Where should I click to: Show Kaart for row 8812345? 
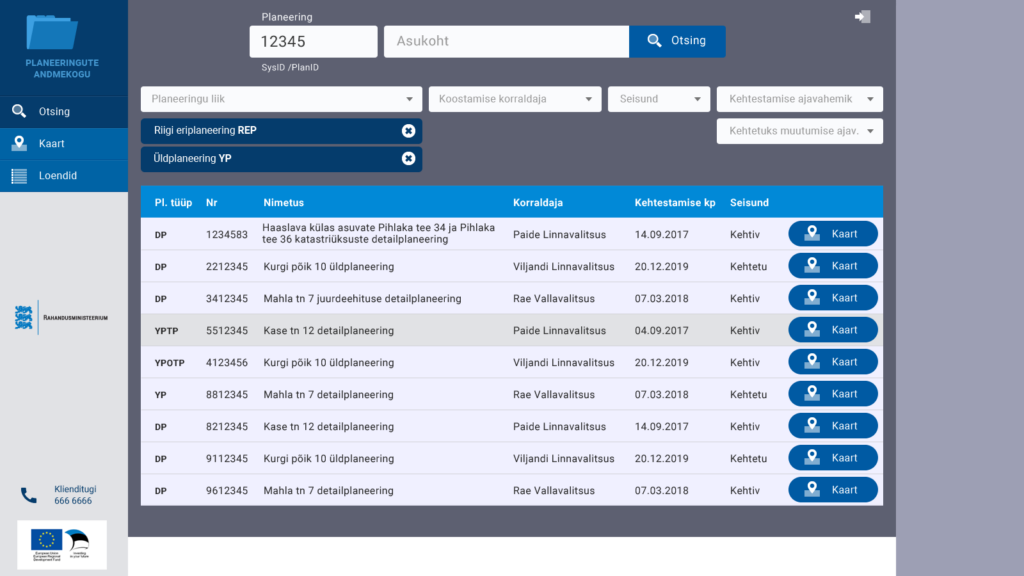[x=833, y=394]
